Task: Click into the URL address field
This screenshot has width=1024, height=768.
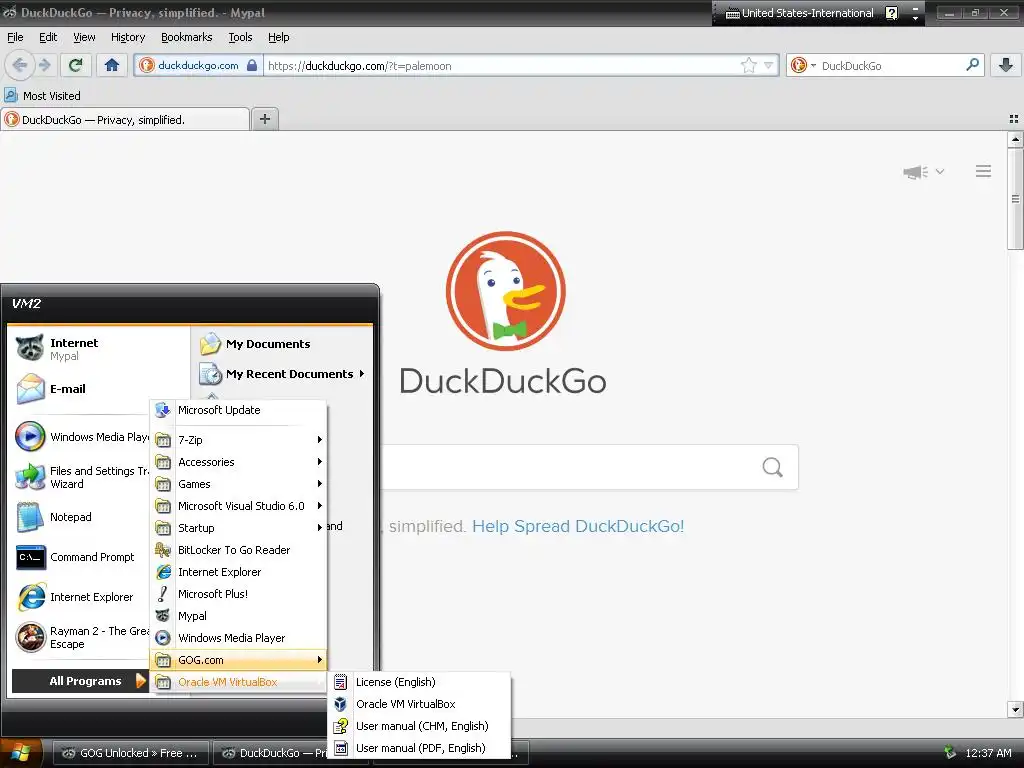Action: point(501,65)
